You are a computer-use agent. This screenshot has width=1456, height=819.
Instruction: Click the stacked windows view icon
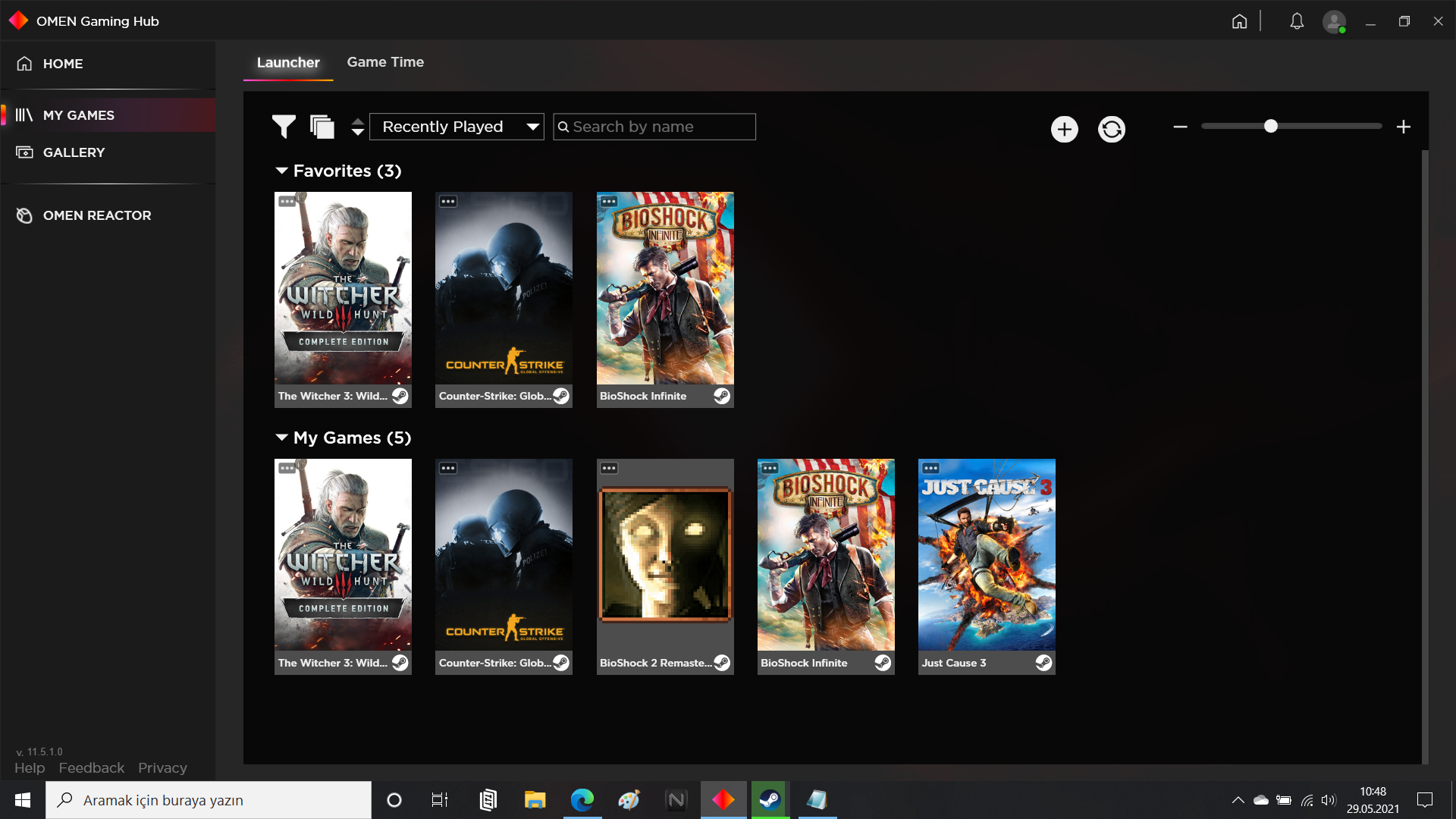tap(322, 127)
